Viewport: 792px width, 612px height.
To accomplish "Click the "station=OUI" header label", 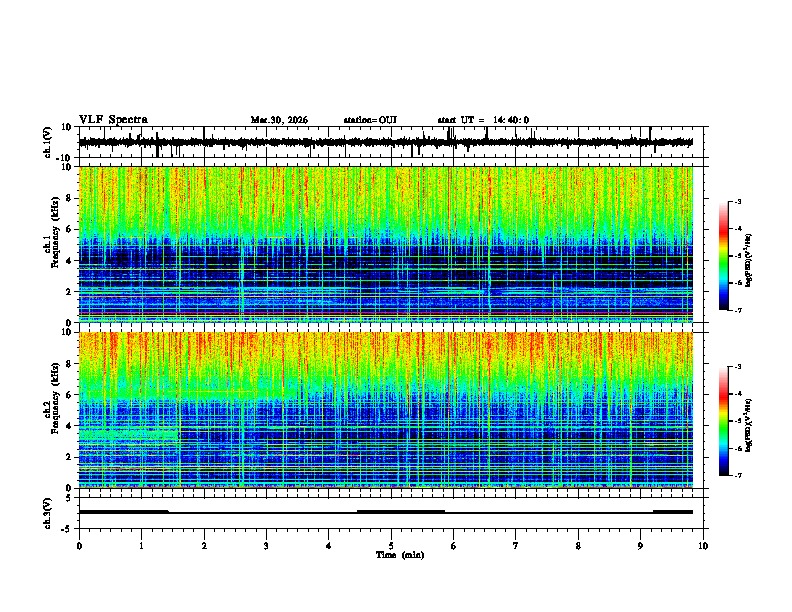I will pos(370,120).
